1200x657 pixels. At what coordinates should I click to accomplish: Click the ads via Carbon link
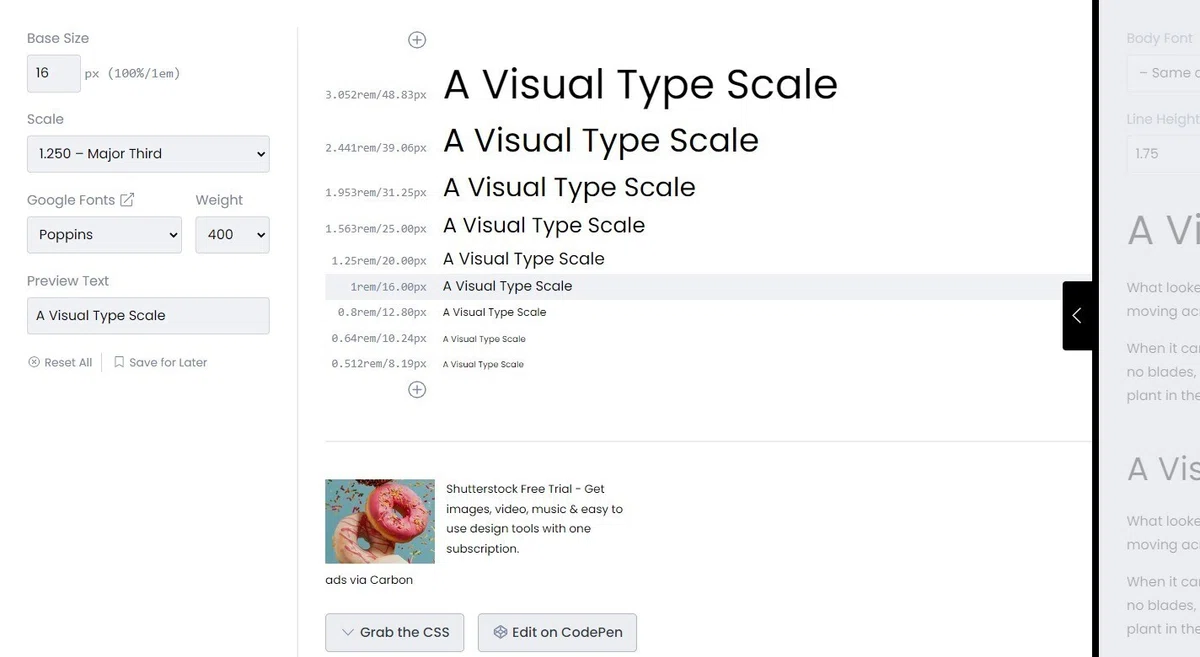point(369,580)
